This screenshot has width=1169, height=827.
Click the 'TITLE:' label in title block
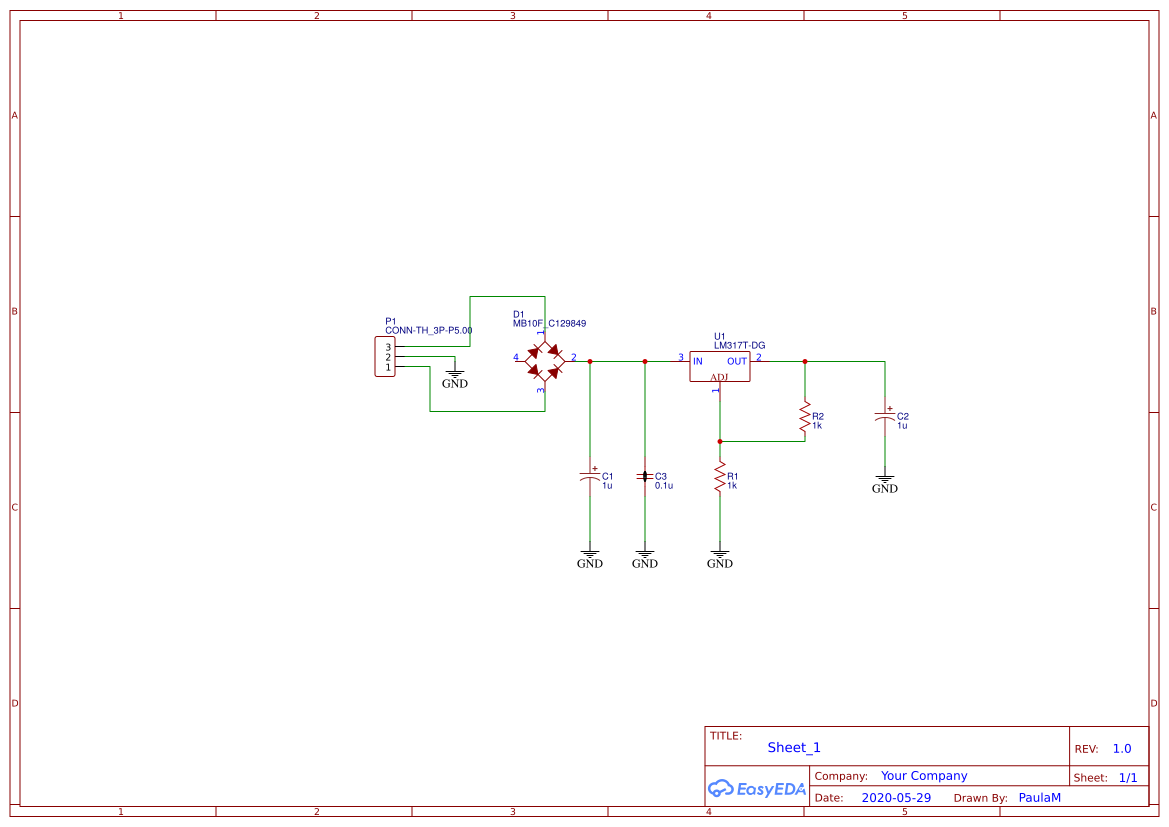(725, 736)
